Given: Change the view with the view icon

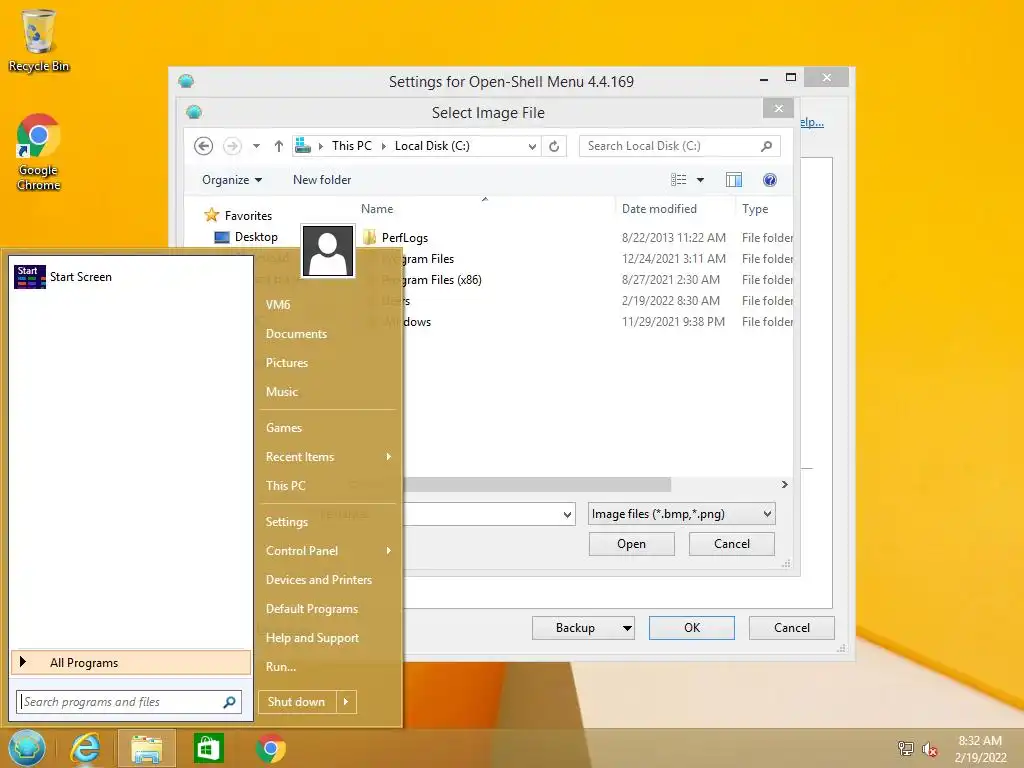Looking at the screenshot, I should tap(679, 180).
